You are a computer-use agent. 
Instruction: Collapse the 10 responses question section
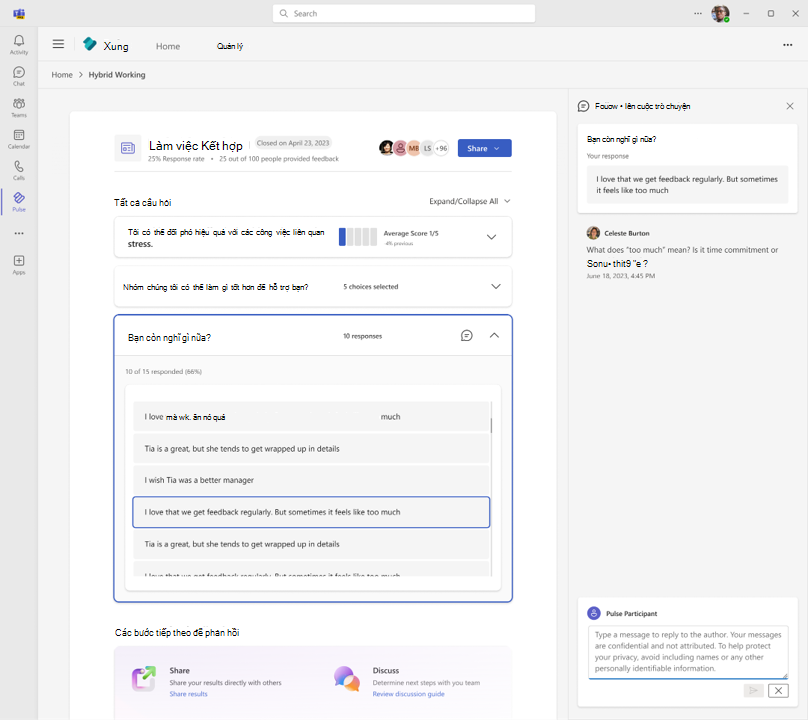click(x=494, y=336)
